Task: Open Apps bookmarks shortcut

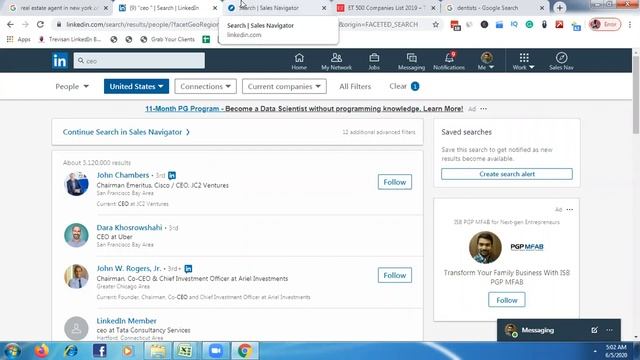Action: 19,39
